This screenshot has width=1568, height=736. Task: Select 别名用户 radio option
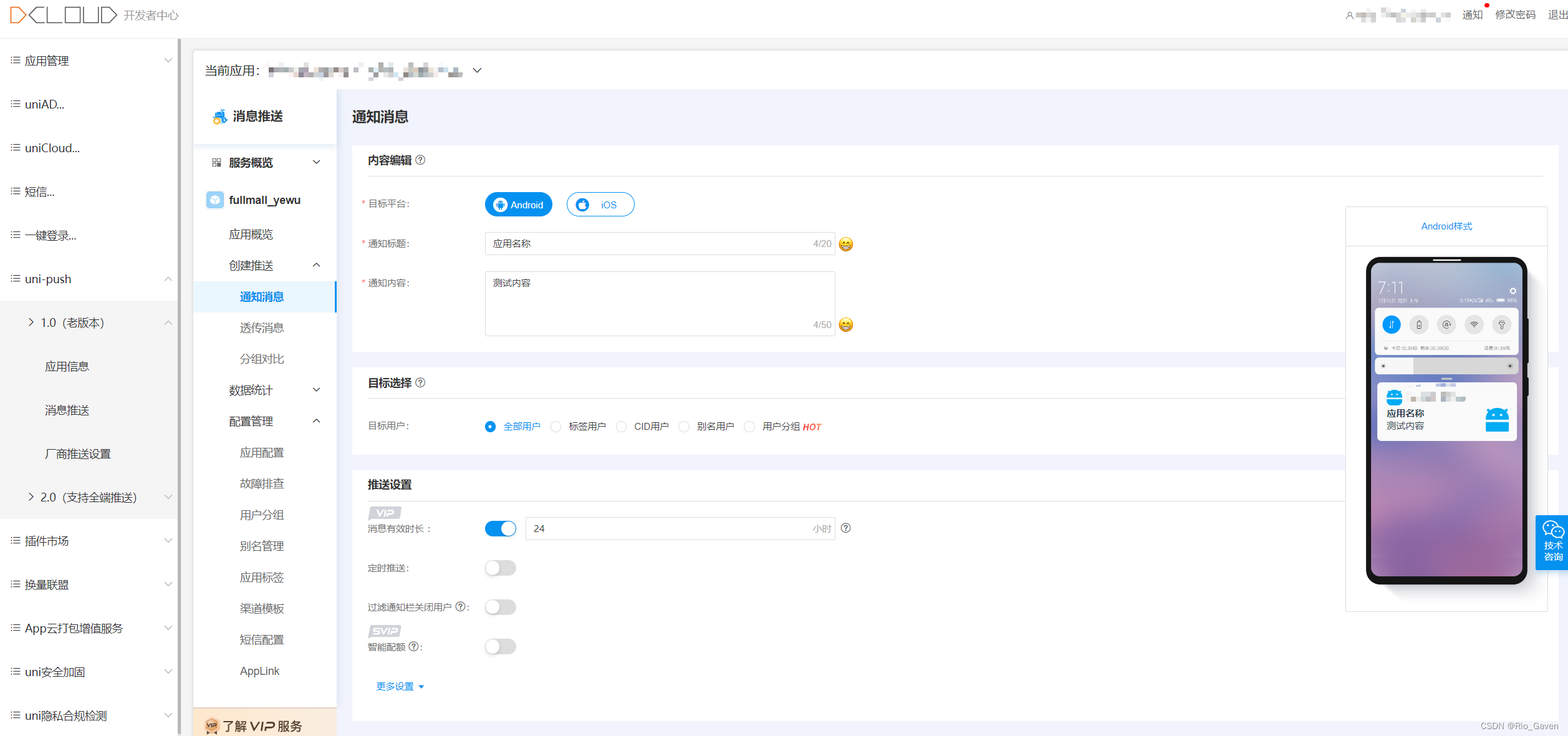coord(684,427)
